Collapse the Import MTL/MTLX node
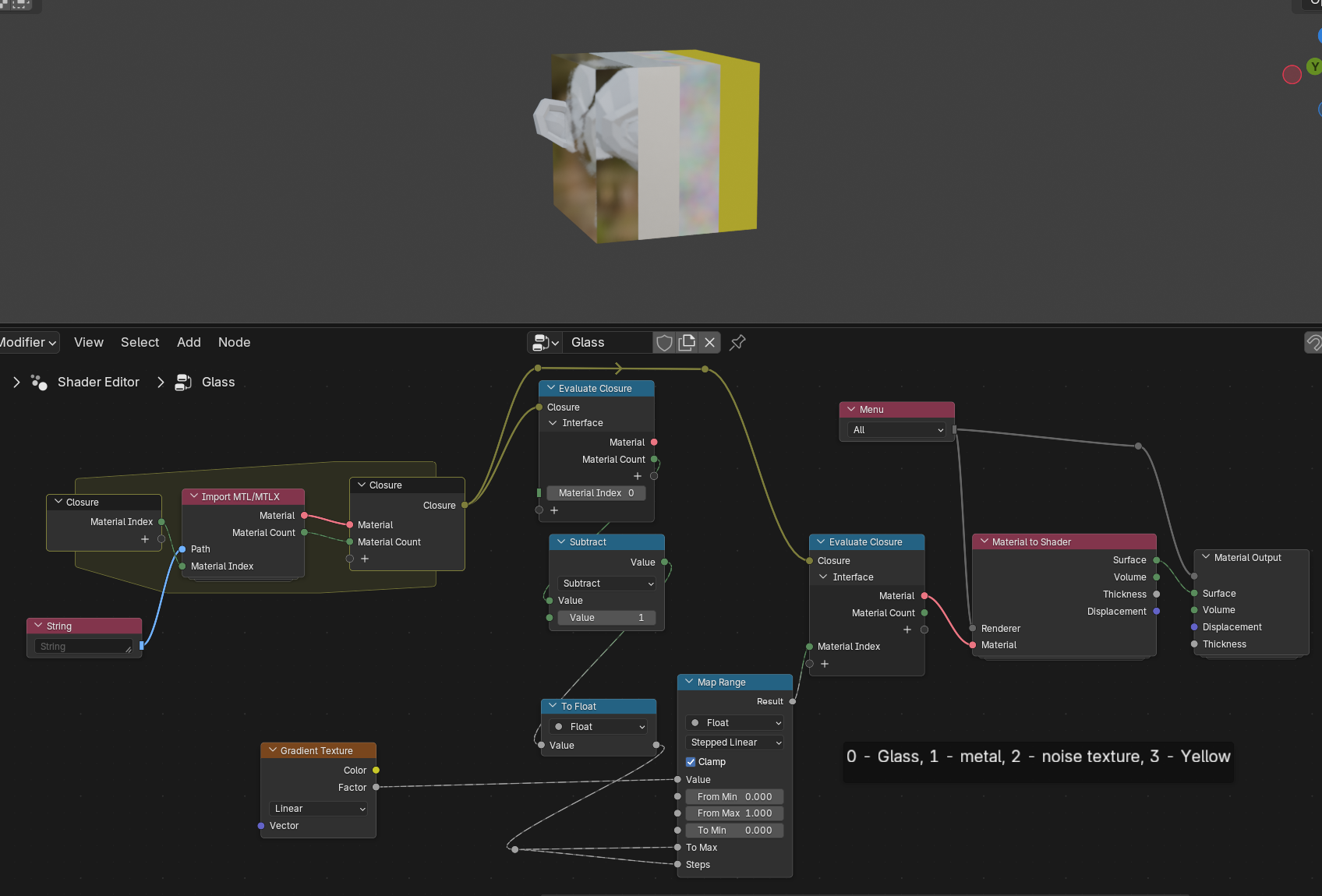1322x896 pixels. click(194, 496)
